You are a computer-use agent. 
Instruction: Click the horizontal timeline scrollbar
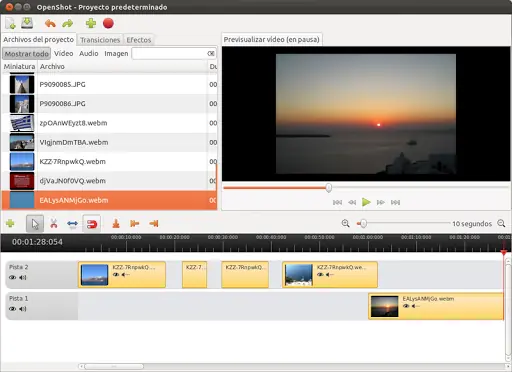(114, 367)
